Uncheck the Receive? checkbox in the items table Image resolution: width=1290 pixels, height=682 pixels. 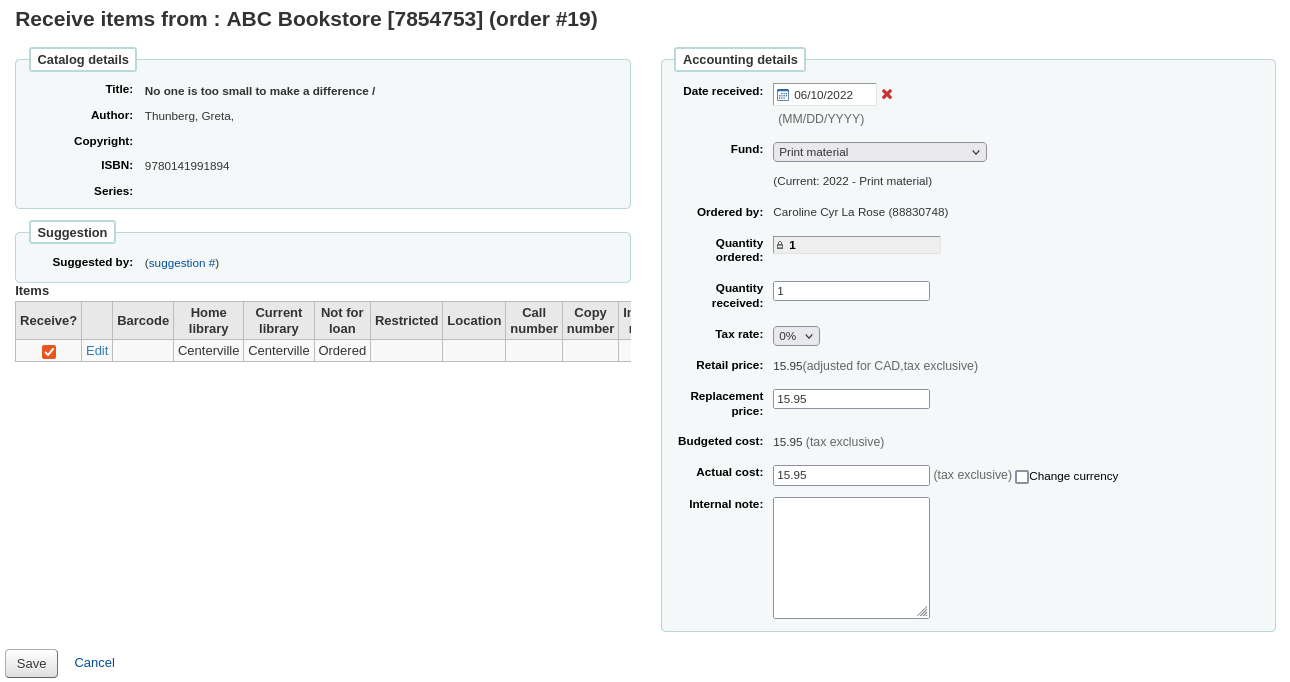click(x=48, y=351)
